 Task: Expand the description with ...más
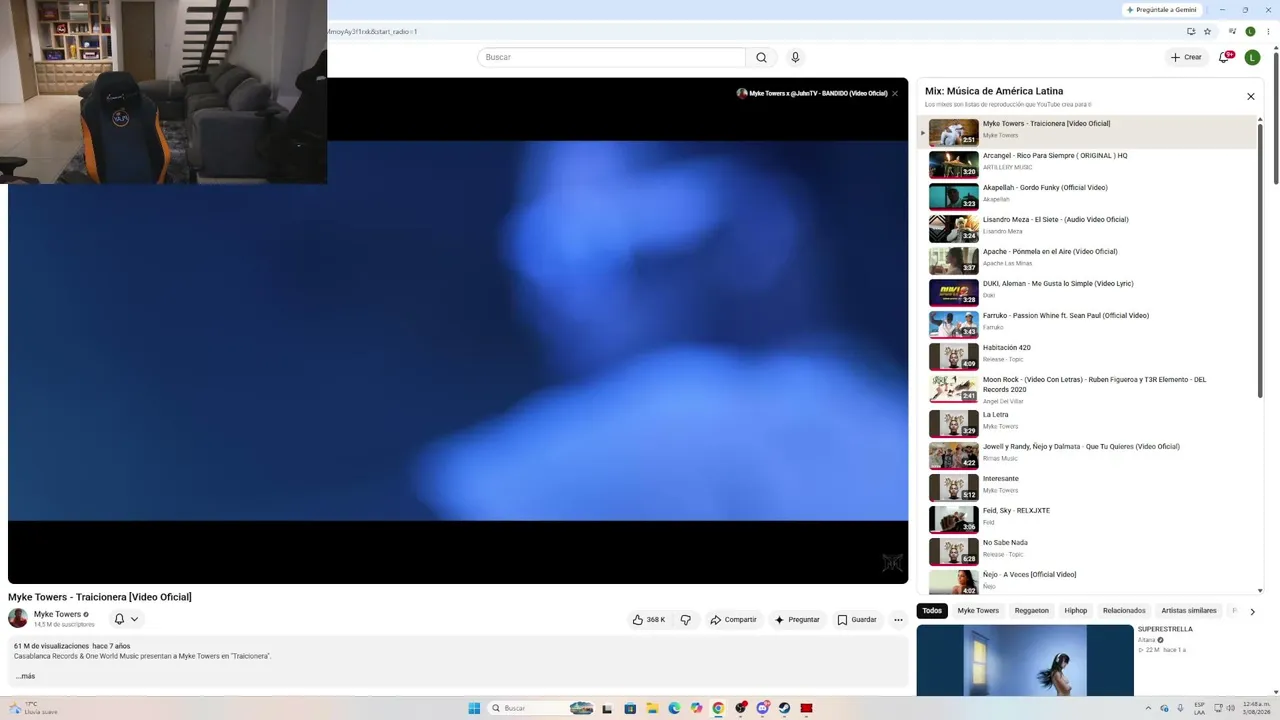(x=25, y=676)
